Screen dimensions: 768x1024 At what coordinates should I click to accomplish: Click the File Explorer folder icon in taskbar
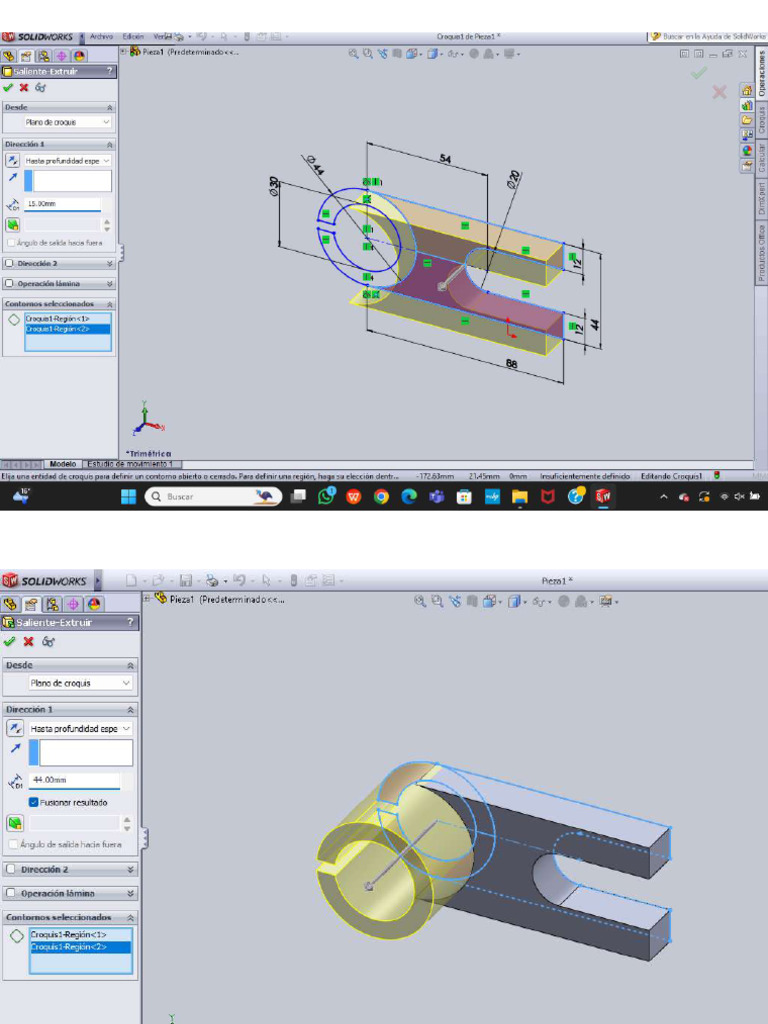pos(519,497)
